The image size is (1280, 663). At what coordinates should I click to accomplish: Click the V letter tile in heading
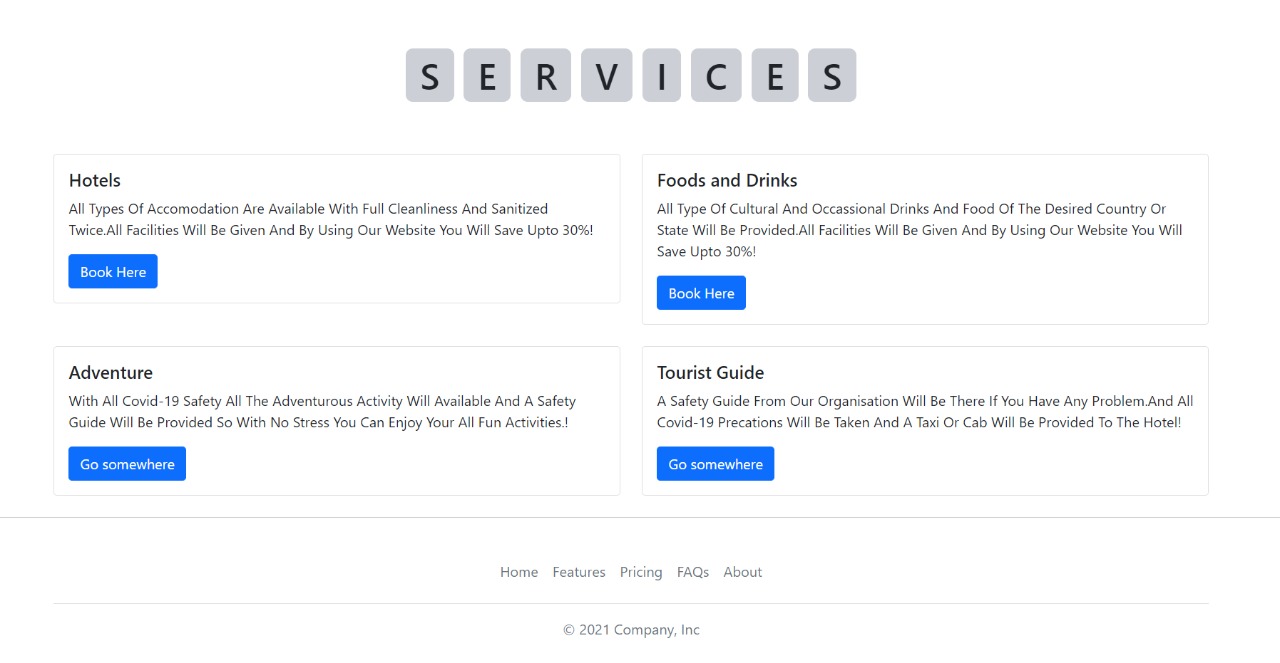click(x=607, y=75)
